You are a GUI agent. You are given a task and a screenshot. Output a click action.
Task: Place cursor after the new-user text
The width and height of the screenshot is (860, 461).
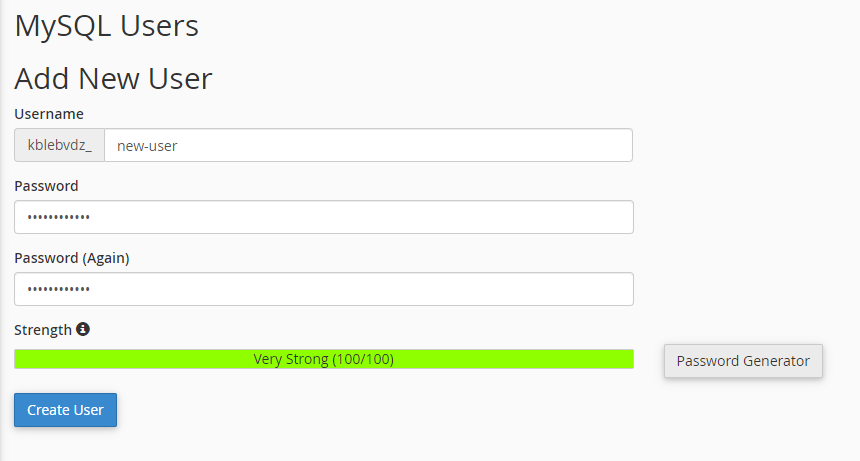[179, 146]
